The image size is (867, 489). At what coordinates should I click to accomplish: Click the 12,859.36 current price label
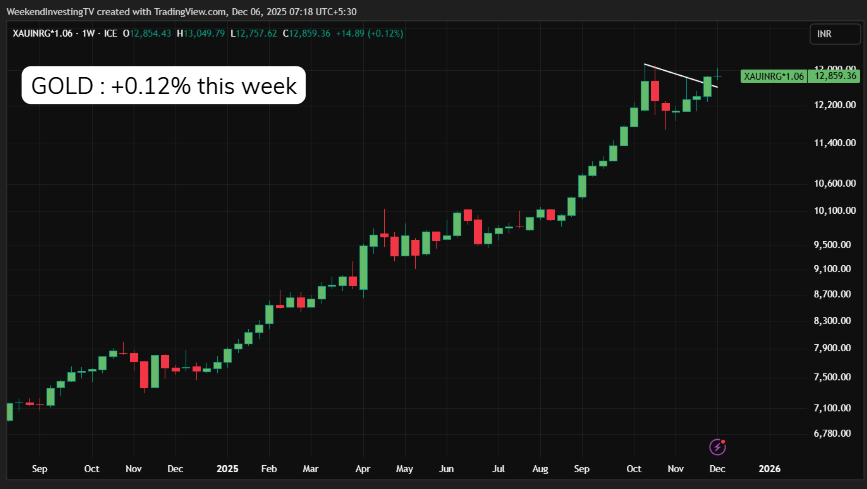click(836, 76)
